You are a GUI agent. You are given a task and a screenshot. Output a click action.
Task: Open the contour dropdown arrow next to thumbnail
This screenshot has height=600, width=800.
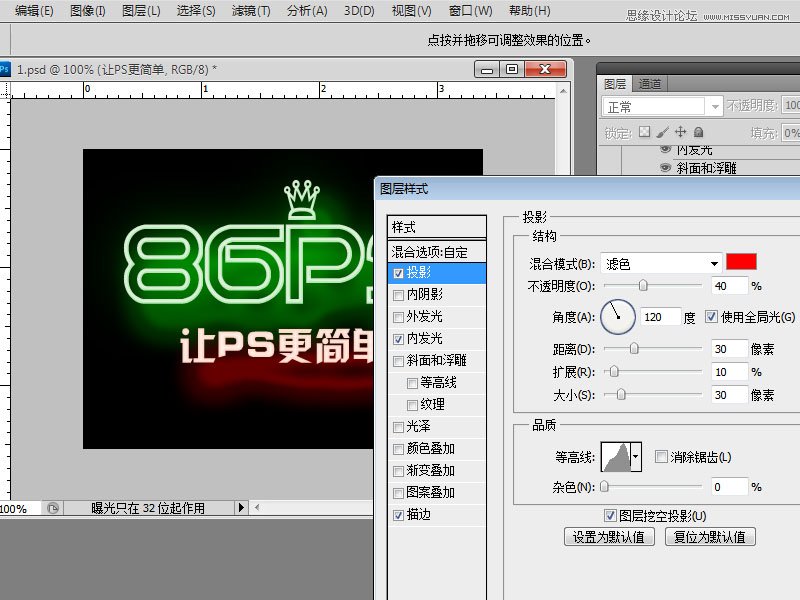634,455
